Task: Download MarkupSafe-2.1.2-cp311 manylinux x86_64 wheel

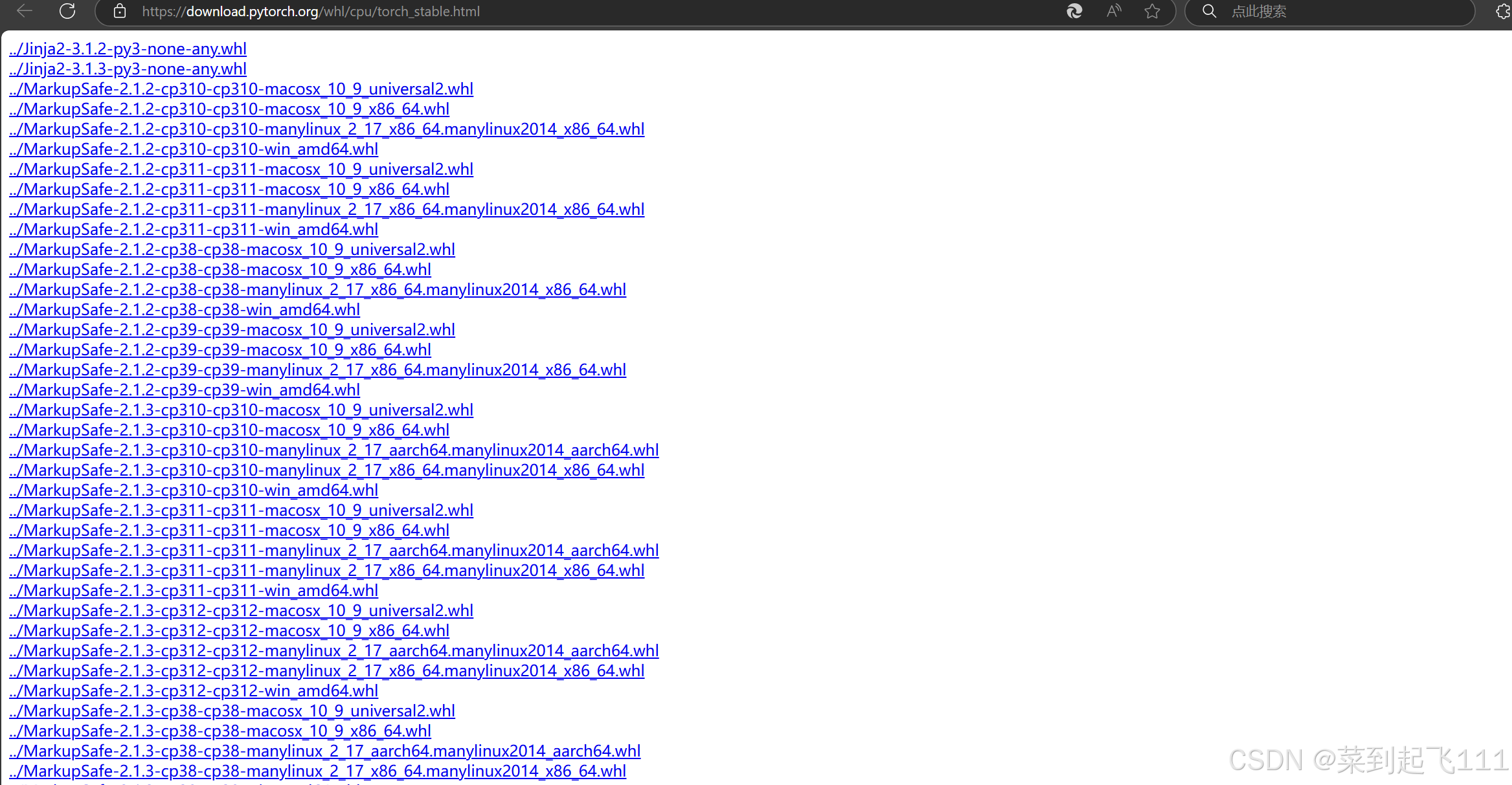Action: pos(326,210)
